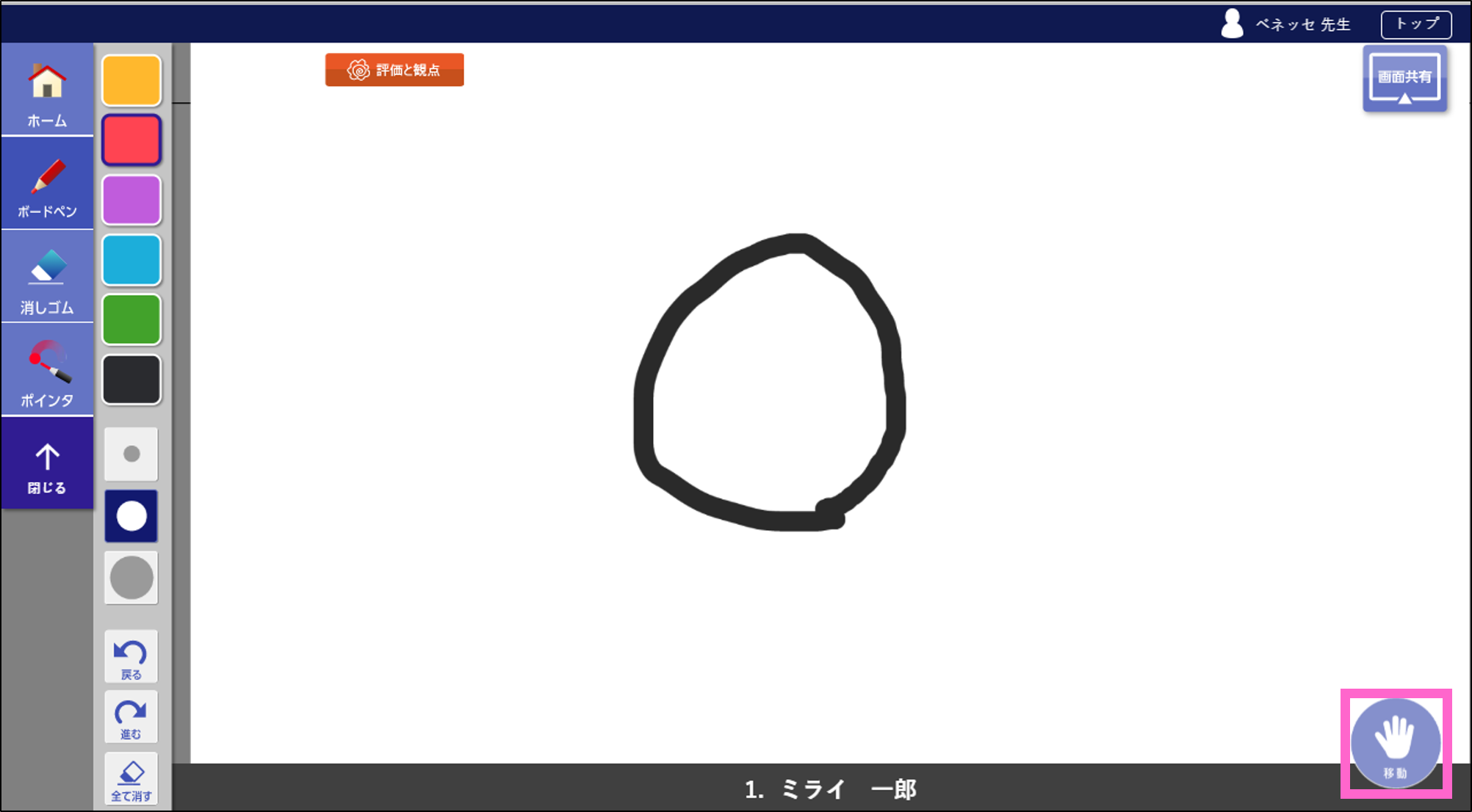The width and height of the screenshot is (1472, 812).
Task: Erase everything with 全て消す
Action: point(131,779)
